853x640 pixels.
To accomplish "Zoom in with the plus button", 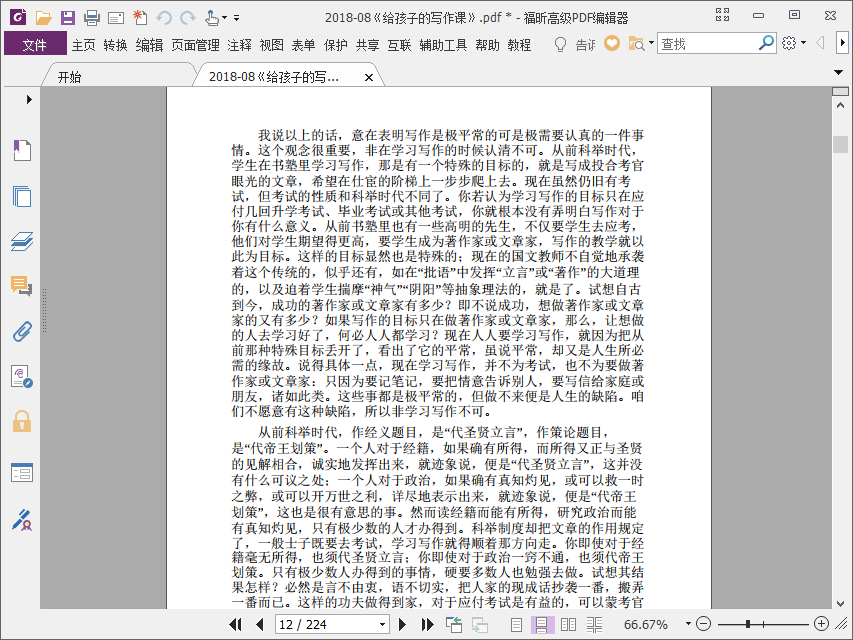I will pos(821,624).
